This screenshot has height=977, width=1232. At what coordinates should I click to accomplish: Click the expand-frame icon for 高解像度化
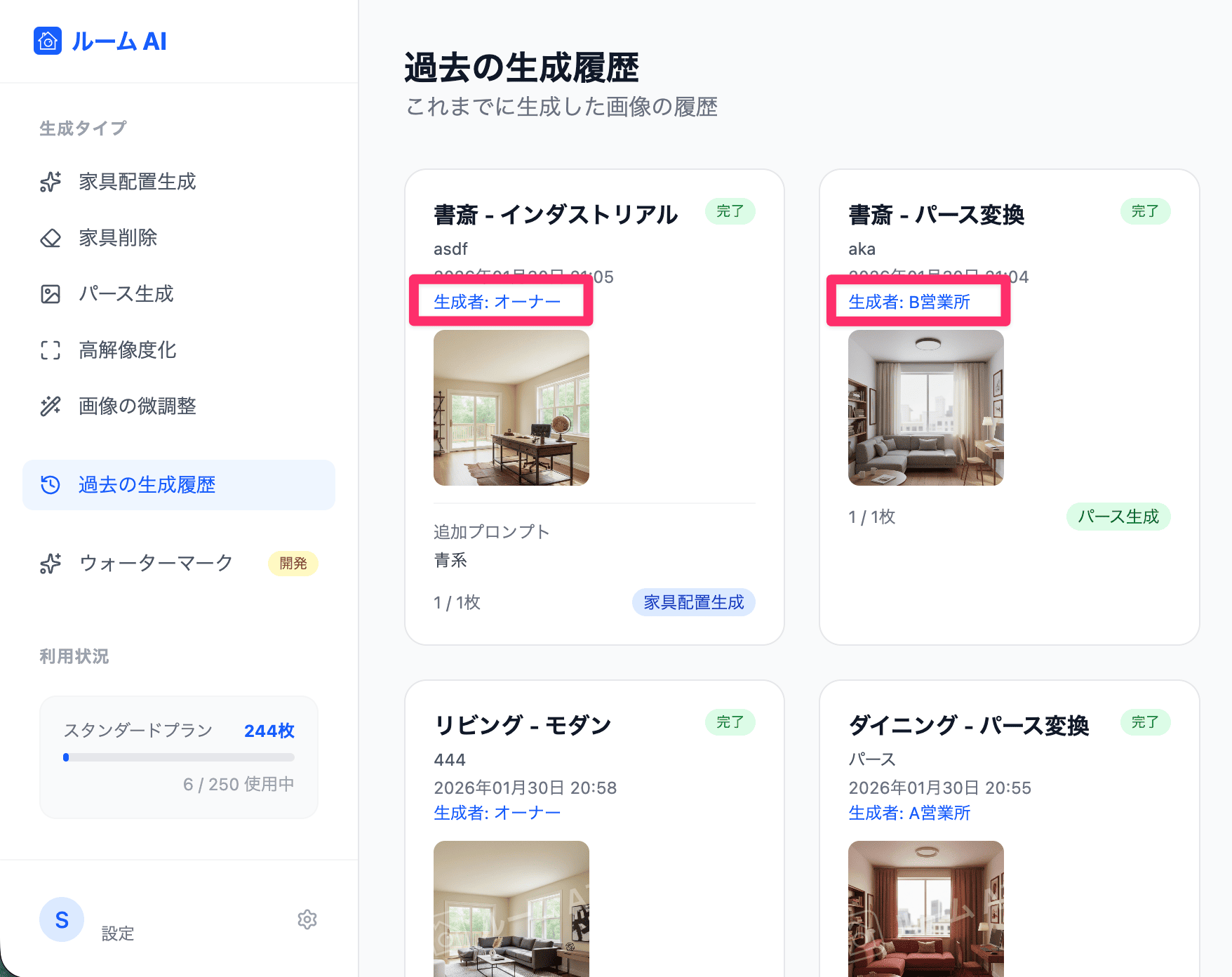click(51, 350)
